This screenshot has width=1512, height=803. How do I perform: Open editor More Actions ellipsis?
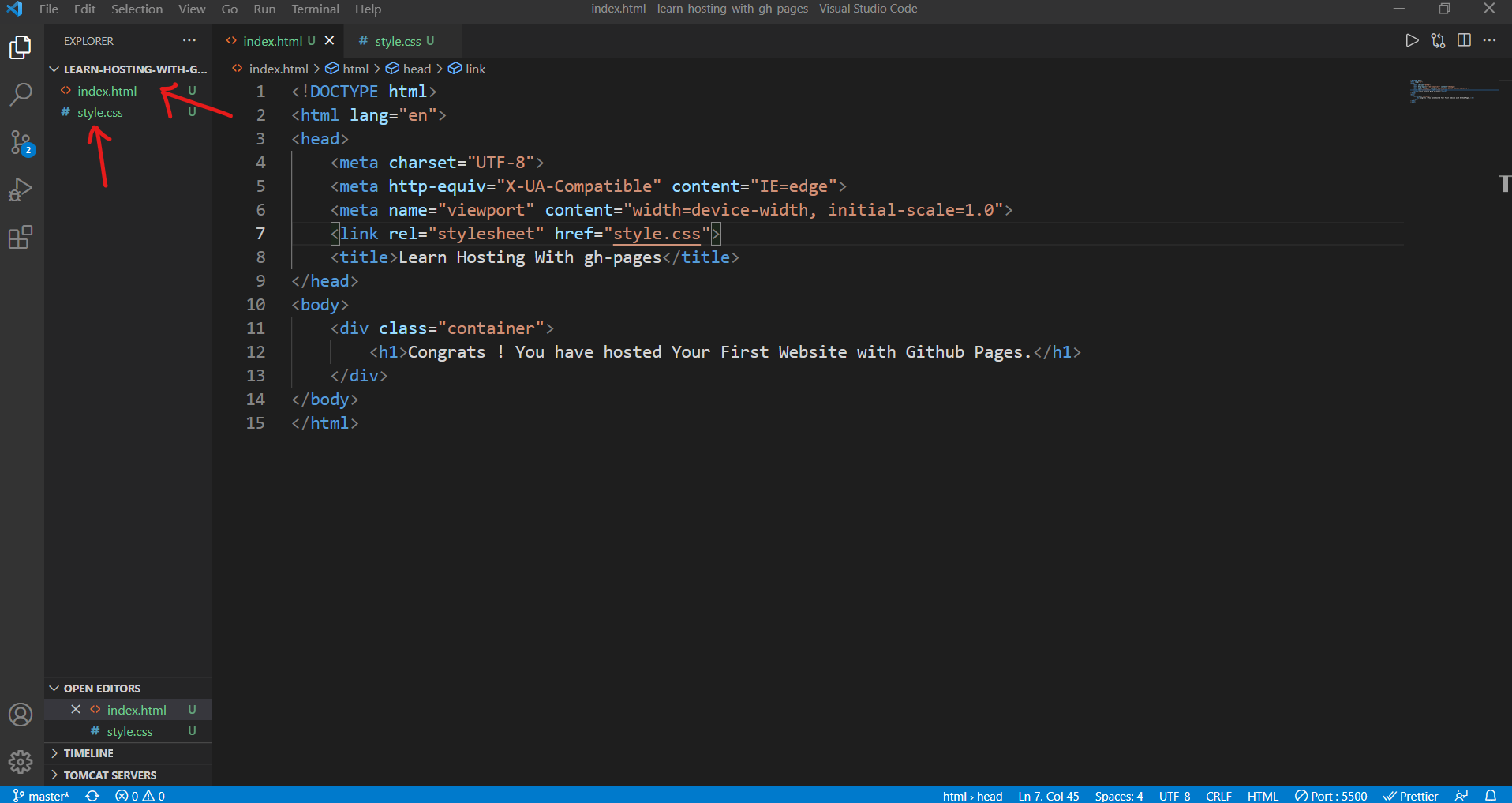coord(1489,40)
